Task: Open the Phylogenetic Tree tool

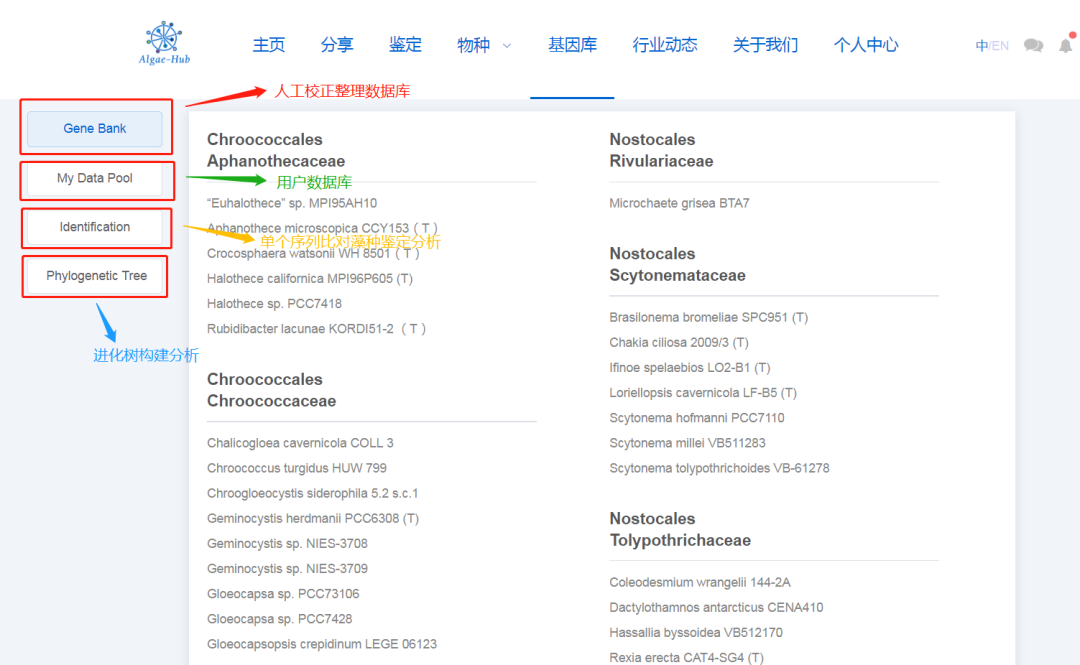Action: (94, 275)
